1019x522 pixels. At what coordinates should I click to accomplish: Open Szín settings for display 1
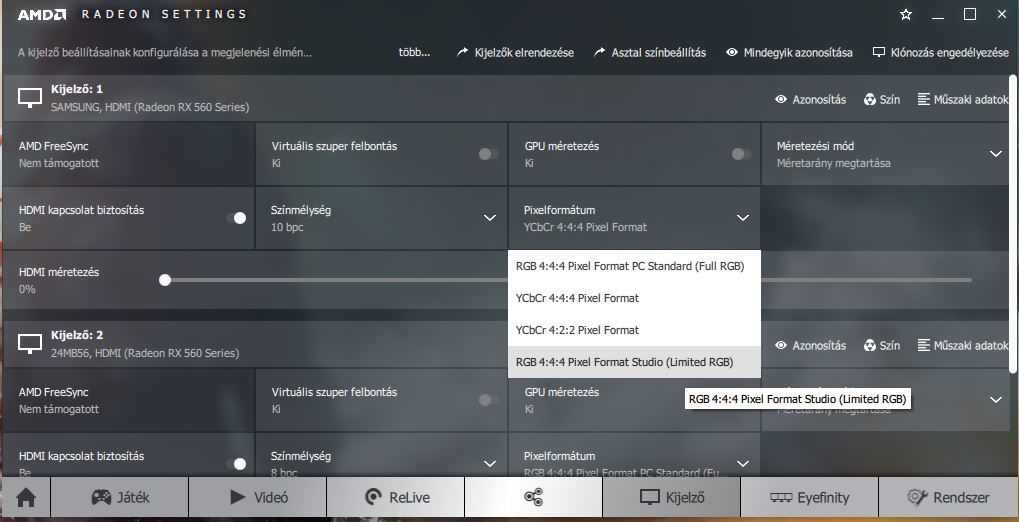[882, 99]
